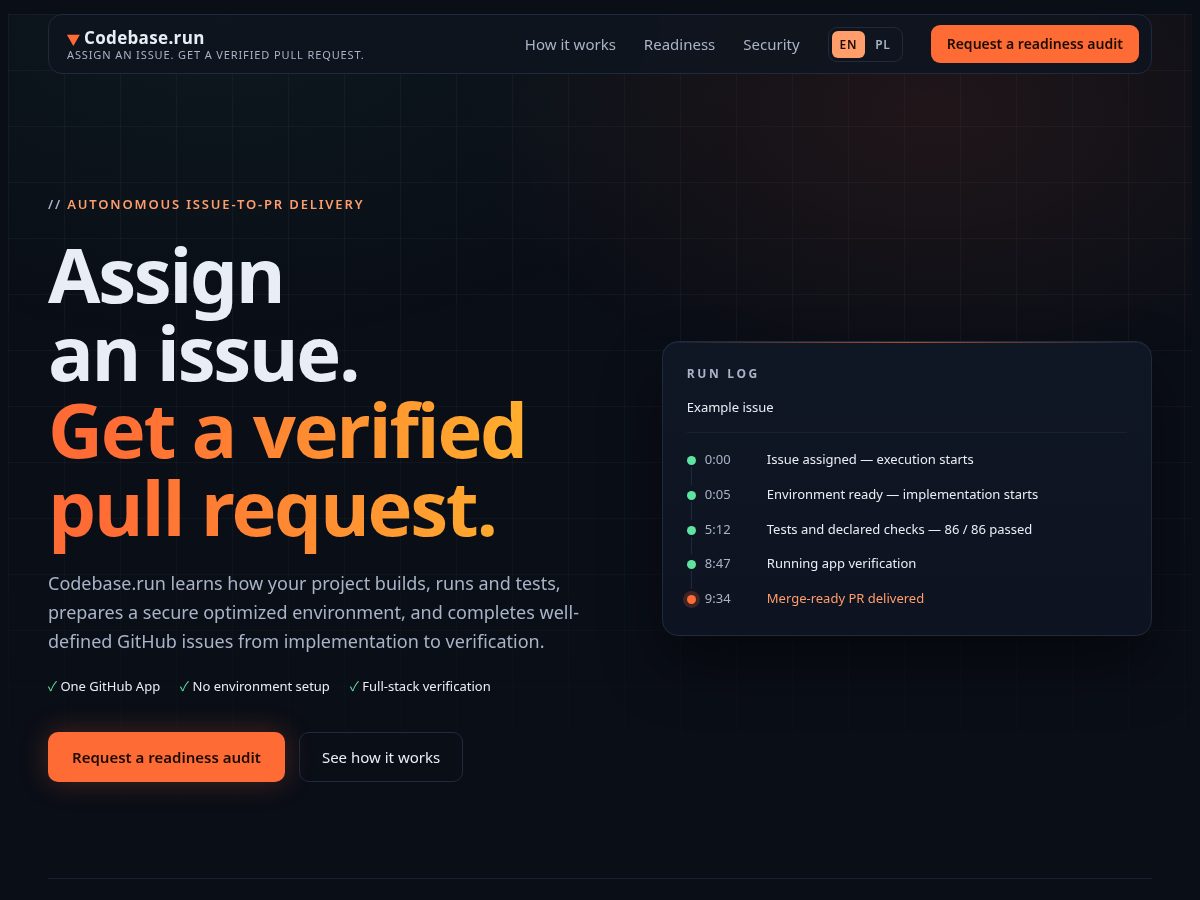Click the orange dot at 9:34
This screenshot has width=1200, height=900.
pyautogui.click(x=691, y=599)
